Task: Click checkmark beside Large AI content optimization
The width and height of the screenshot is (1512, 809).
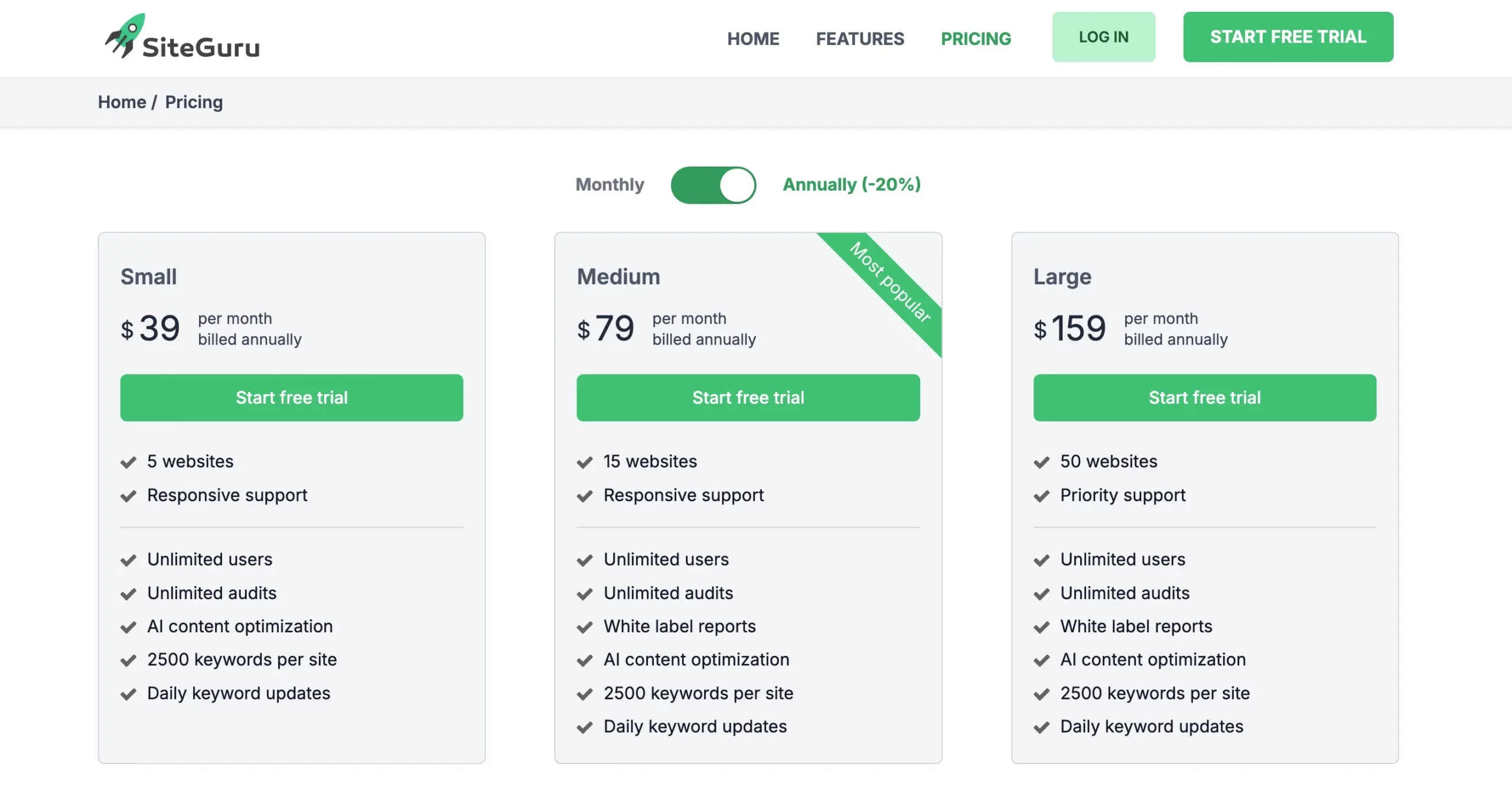Action: [1042, 660]
